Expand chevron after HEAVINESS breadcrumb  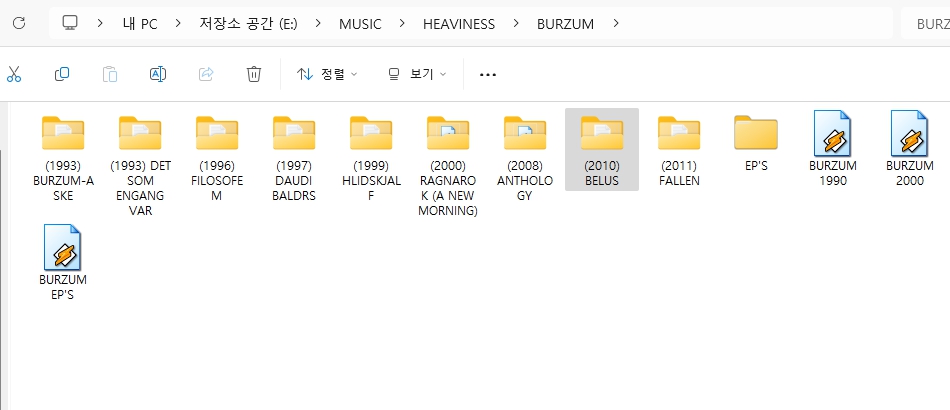click(516, 24)
